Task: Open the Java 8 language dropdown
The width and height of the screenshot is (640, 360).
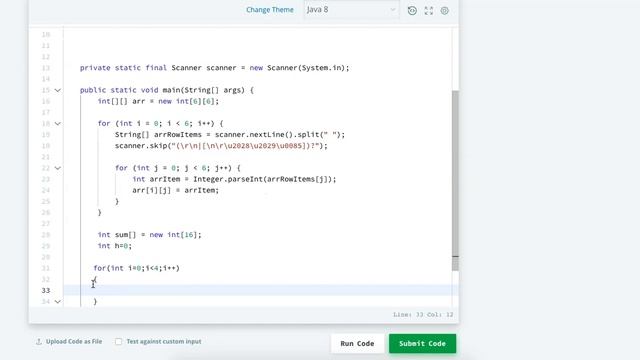Action: coord(351,10)
